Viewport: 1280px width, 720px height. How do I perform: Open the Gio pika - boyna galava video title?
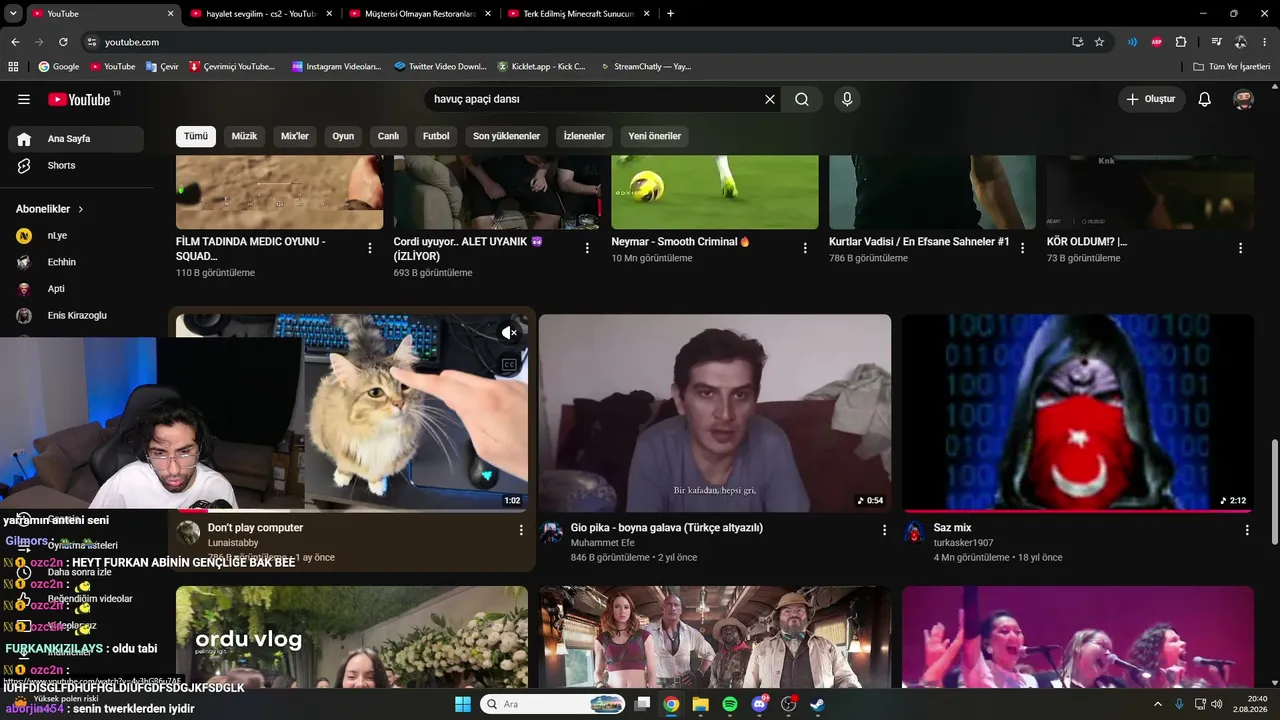click(x=667, y=528)
